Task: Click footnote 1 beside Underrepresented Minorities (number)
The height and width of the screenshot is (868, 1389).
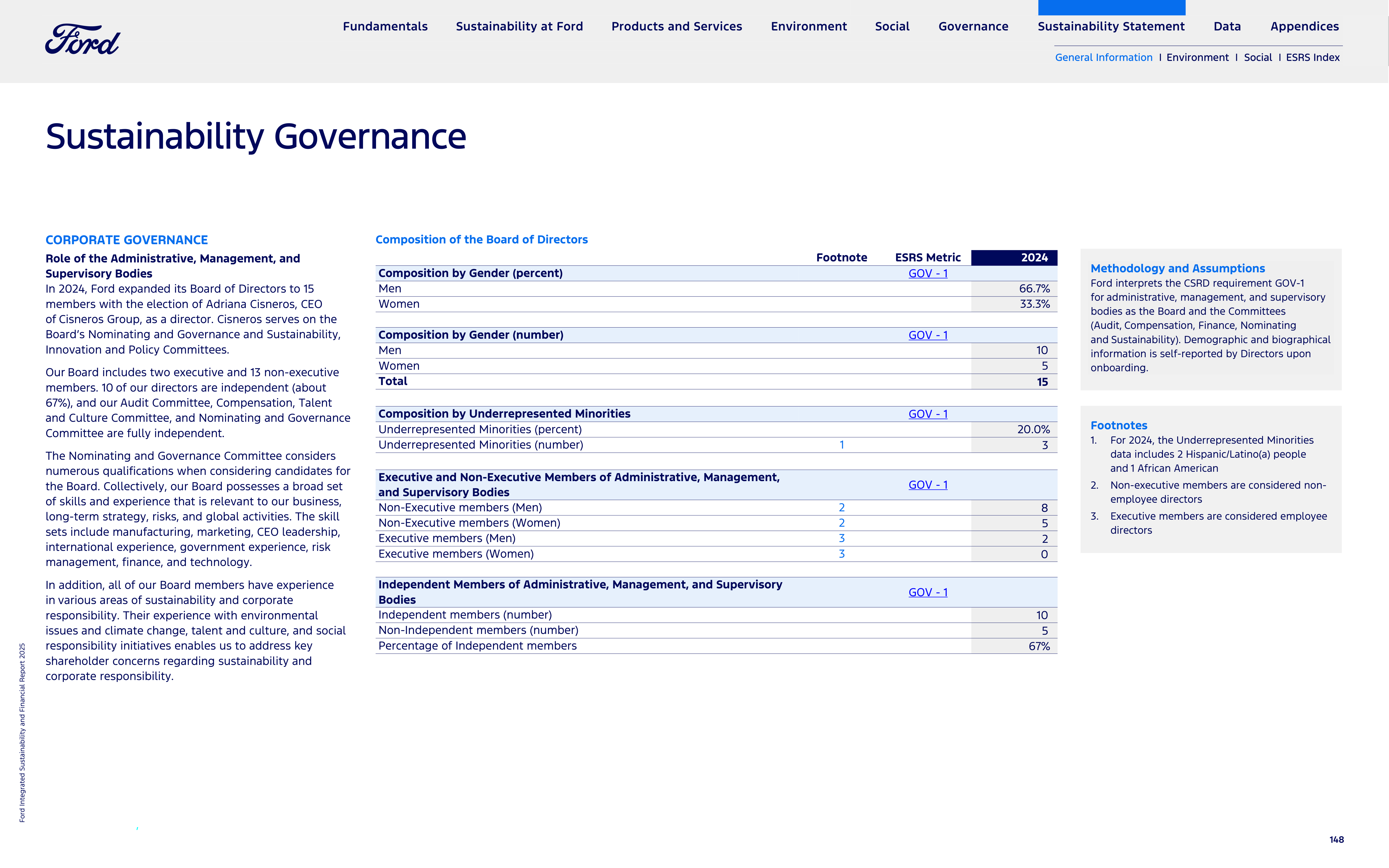Action: coord(842,445)
